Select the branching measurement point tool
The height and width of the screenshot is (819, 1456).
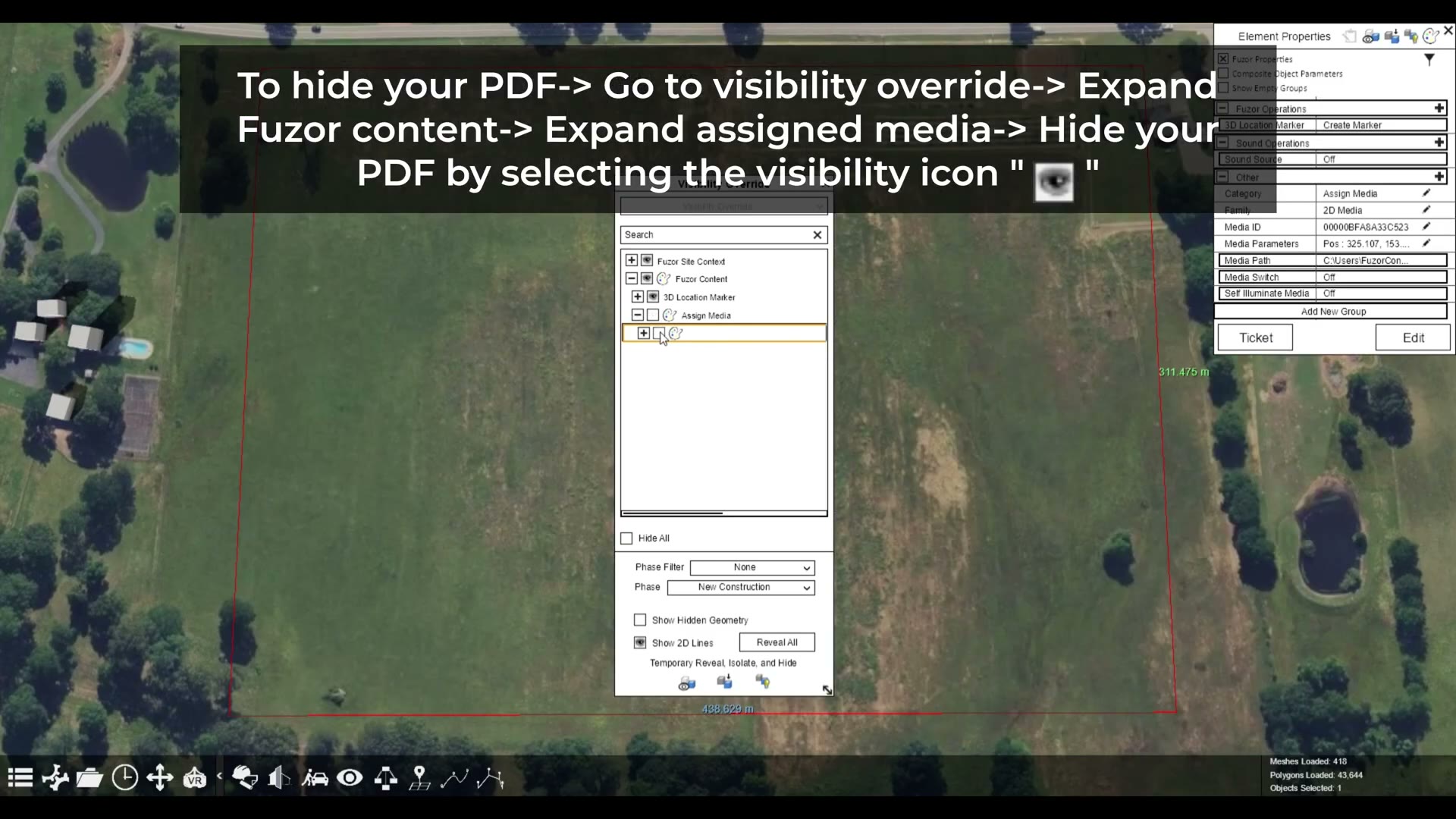491,778
